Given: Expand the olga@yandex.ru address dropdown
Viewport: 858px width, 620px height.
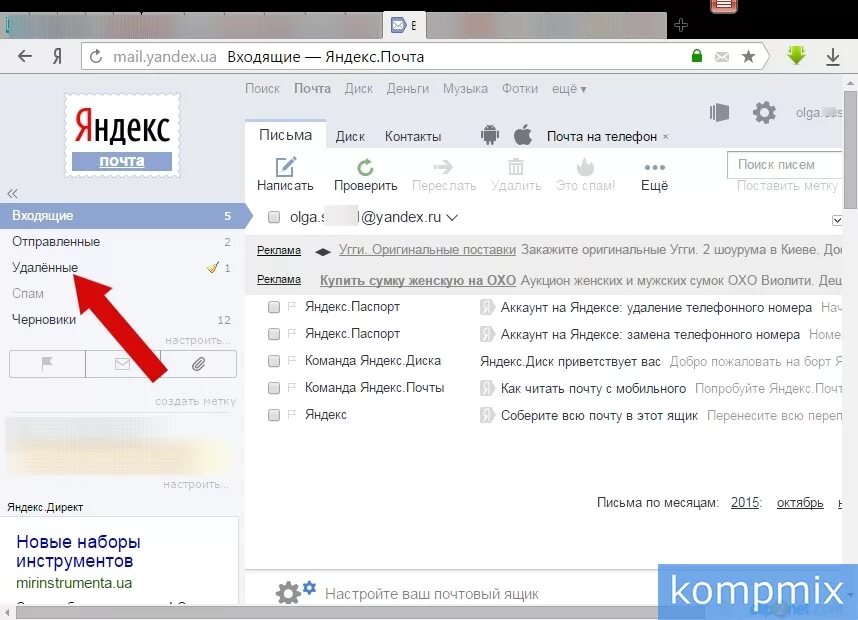Looking at the screenshot, I should (x=452, y=218).
